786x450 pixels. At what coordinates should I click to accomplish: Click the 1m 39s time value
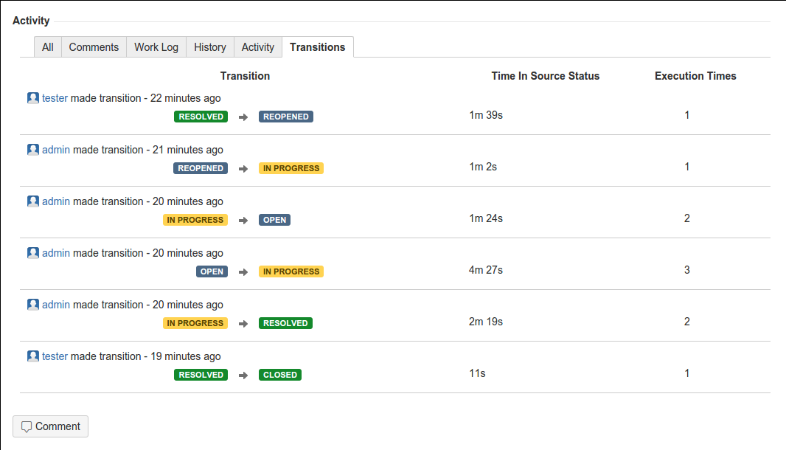tap(486, 115)
